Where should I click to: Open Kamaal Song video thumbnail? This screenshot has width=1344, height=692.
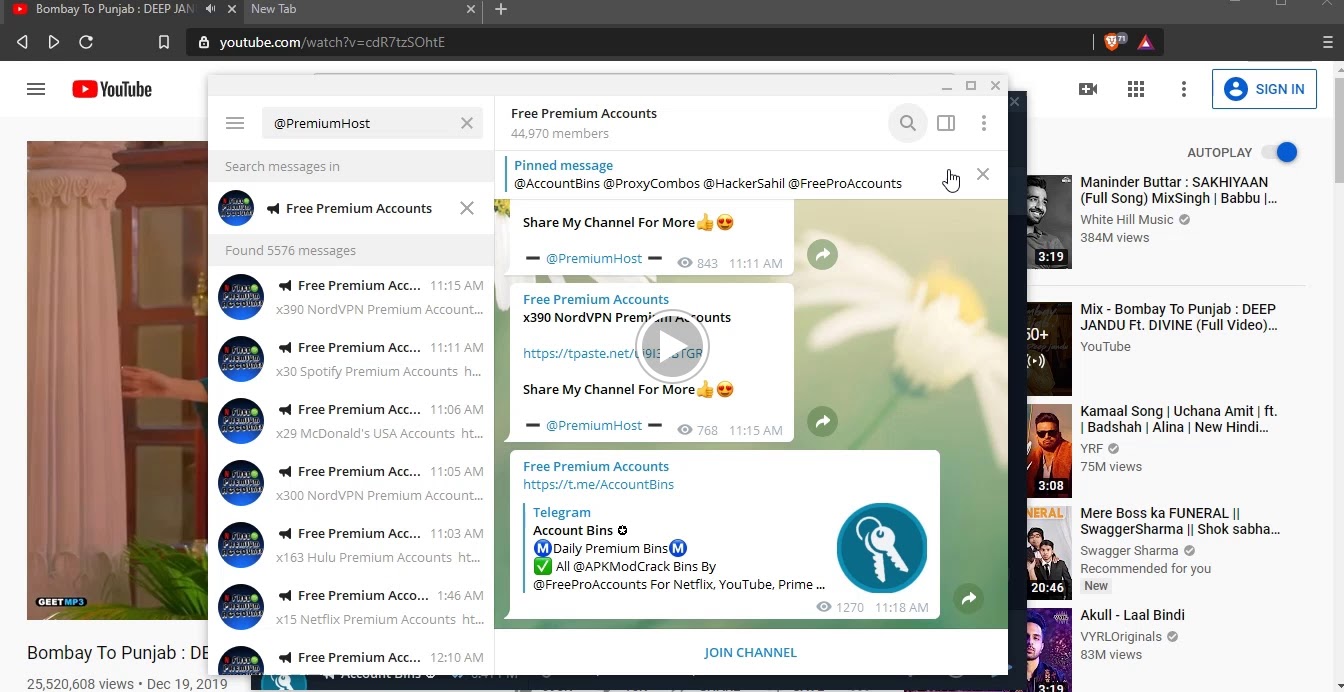tap(1049, 450)
